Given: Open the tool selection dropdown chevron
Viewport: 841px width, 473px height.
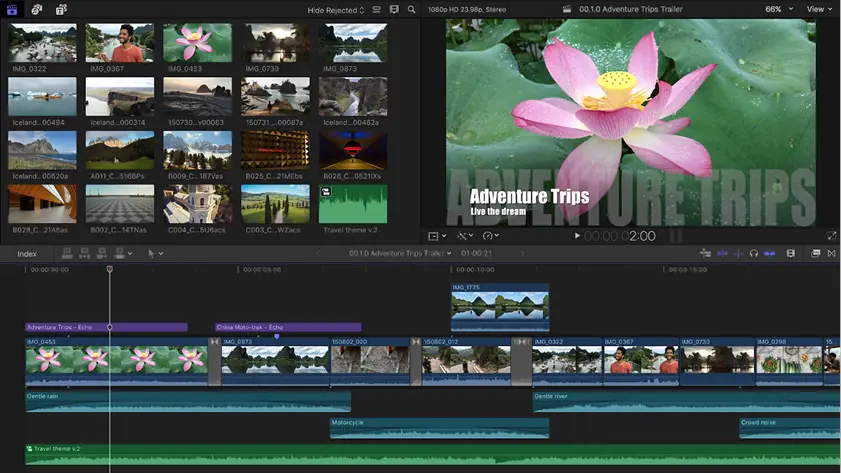Looking at the screenshot, I should [161, 254].
